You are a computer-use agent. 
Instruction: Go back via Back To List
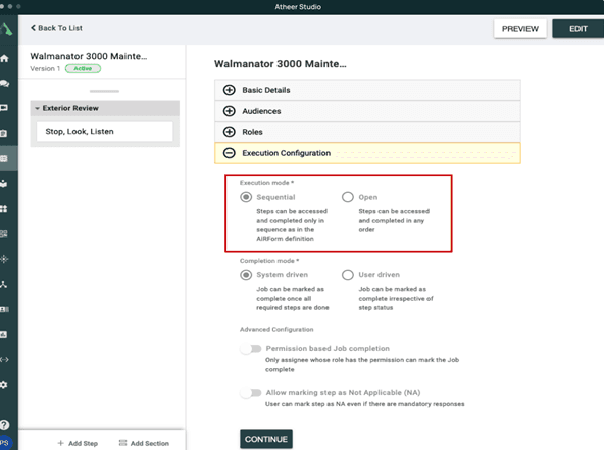coord(57,28)
